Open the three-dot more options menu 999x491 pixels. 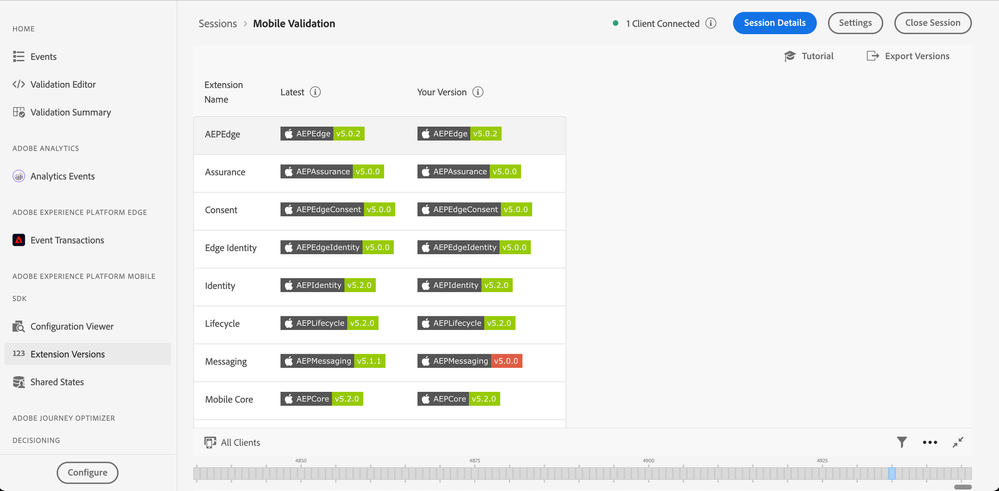click(930, 442)
